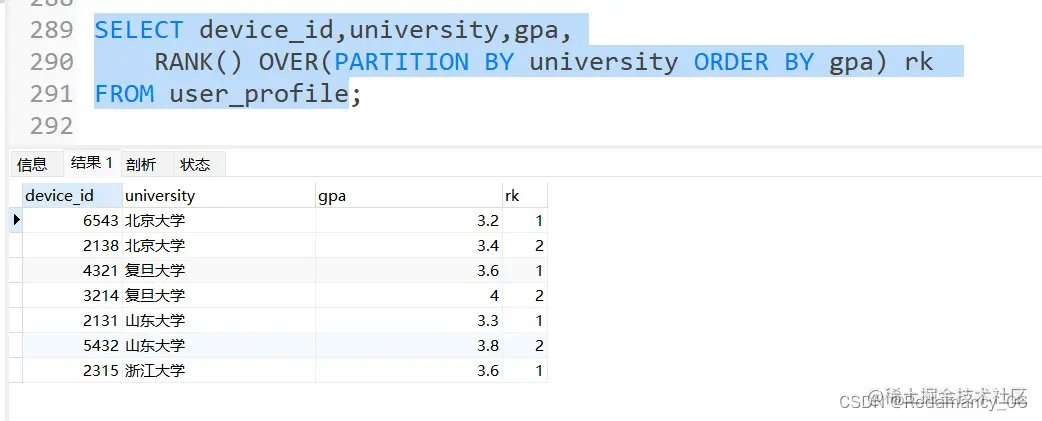Click 山东大学 cell in row 5432
1042x421 pixels.
pyautogui.click(x=219, y=345)
